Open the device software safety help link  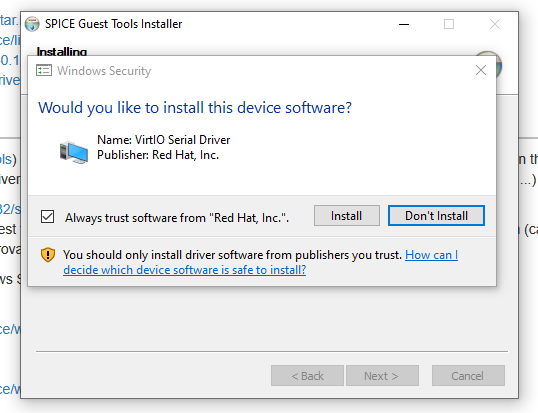click(260, 262)
